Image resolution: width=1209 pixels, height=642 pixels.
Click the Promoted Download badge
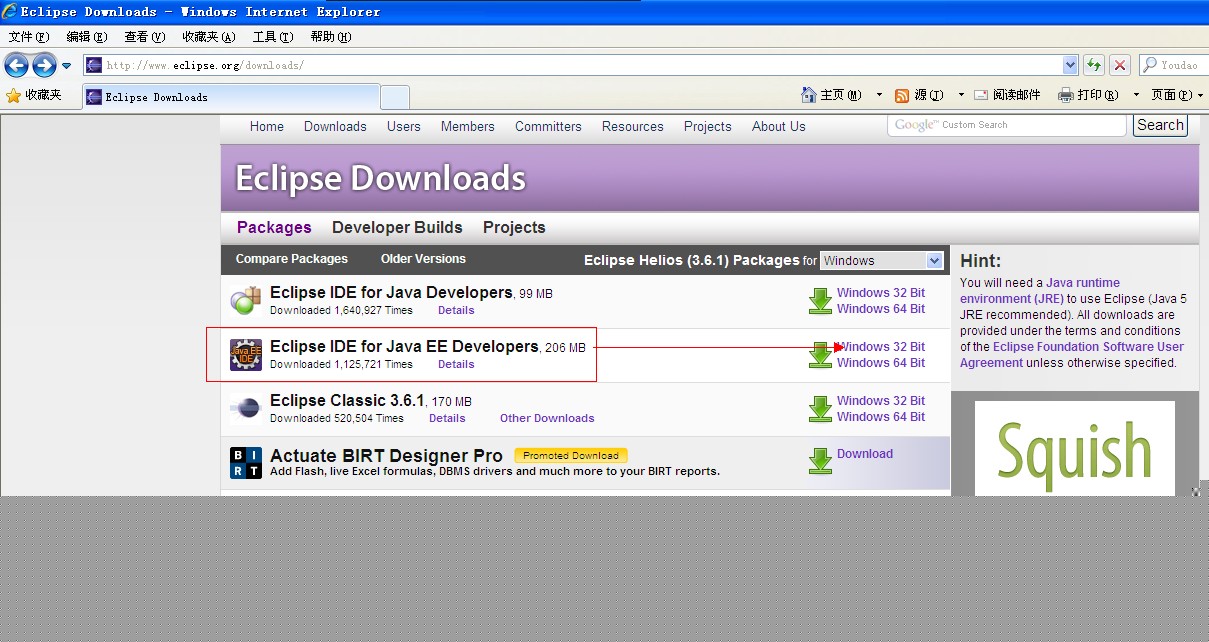point(571,455)
